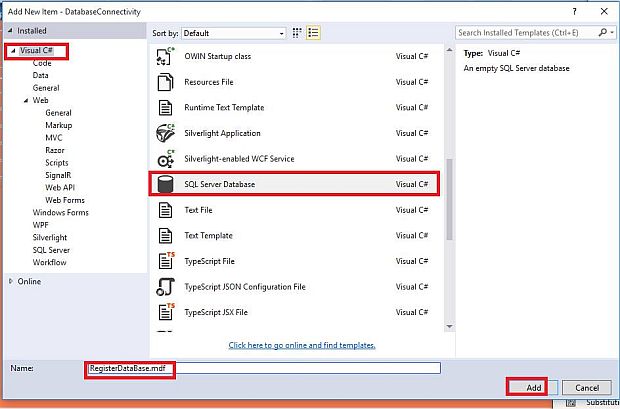Collapse the Installed section
The image size is (620, 409).
coord(10,30)
